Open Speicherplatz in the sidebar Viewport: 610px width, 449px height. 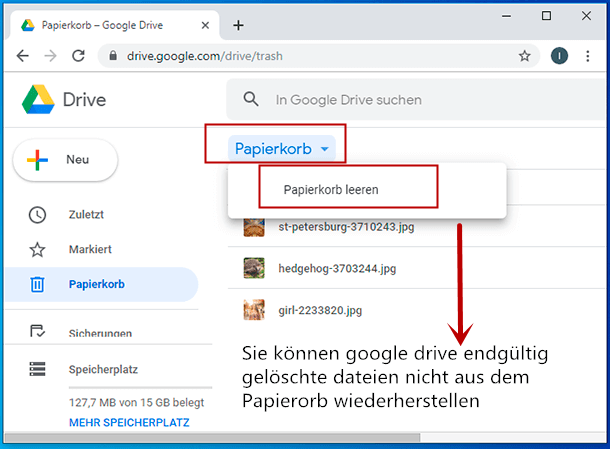[103, 369]
